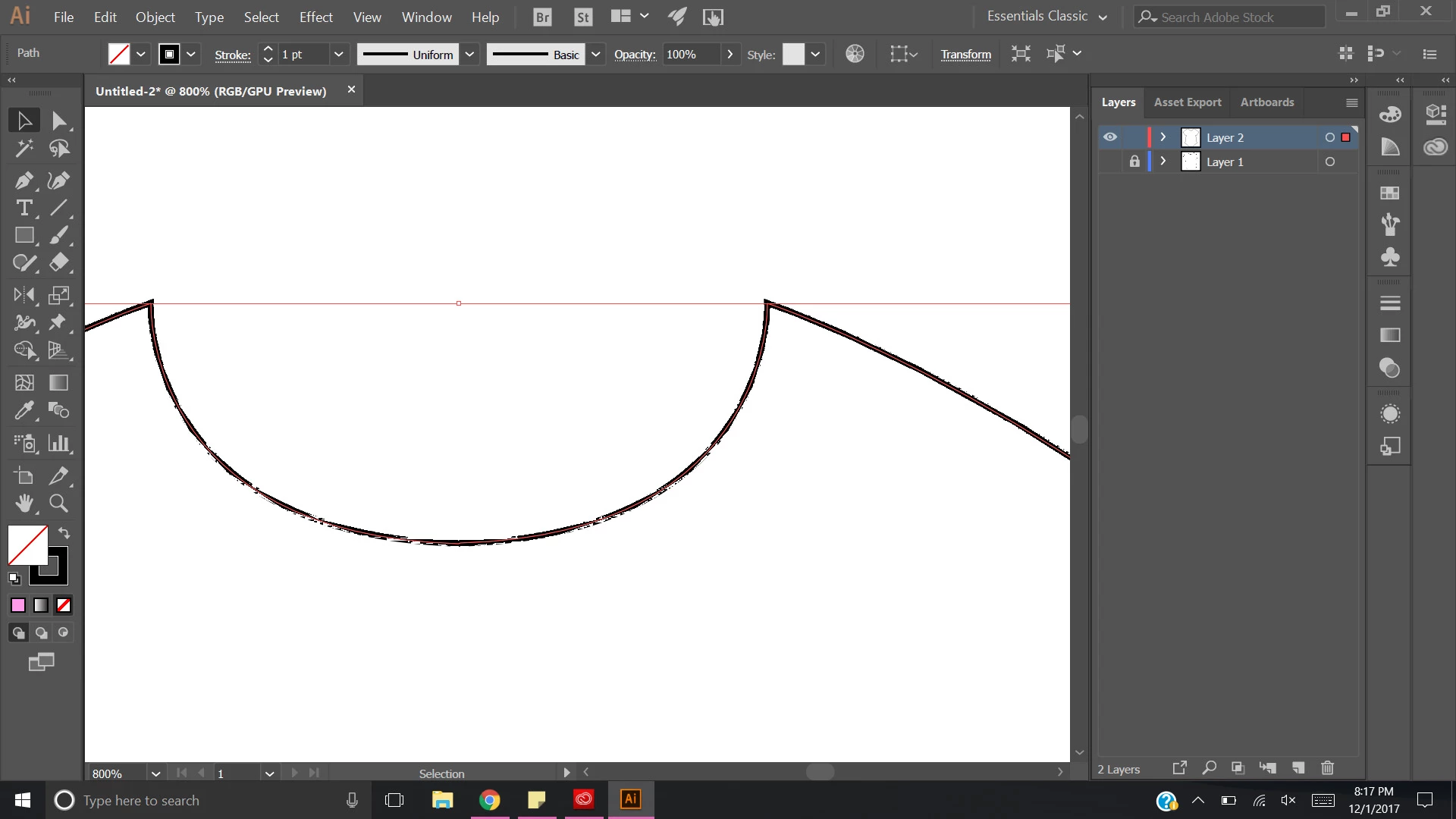Click the Delete Selection trash icon in the Layers panel
This screenshot has width=1456, height=819.
(x=1327, y=768)
